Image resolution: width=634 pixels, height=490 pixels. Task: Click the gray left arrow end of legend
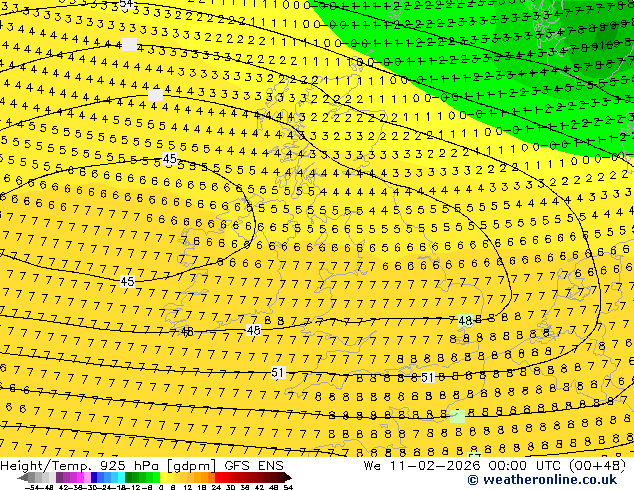pyautogui.click(x=23, y=477)
